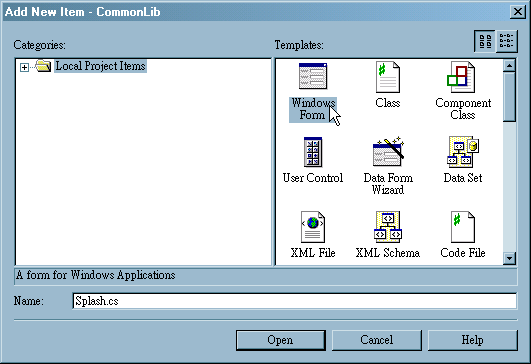The width and height of the screenshot is (531, 364).
Task: Click the "XML File" label text
Action: point(313,253)
